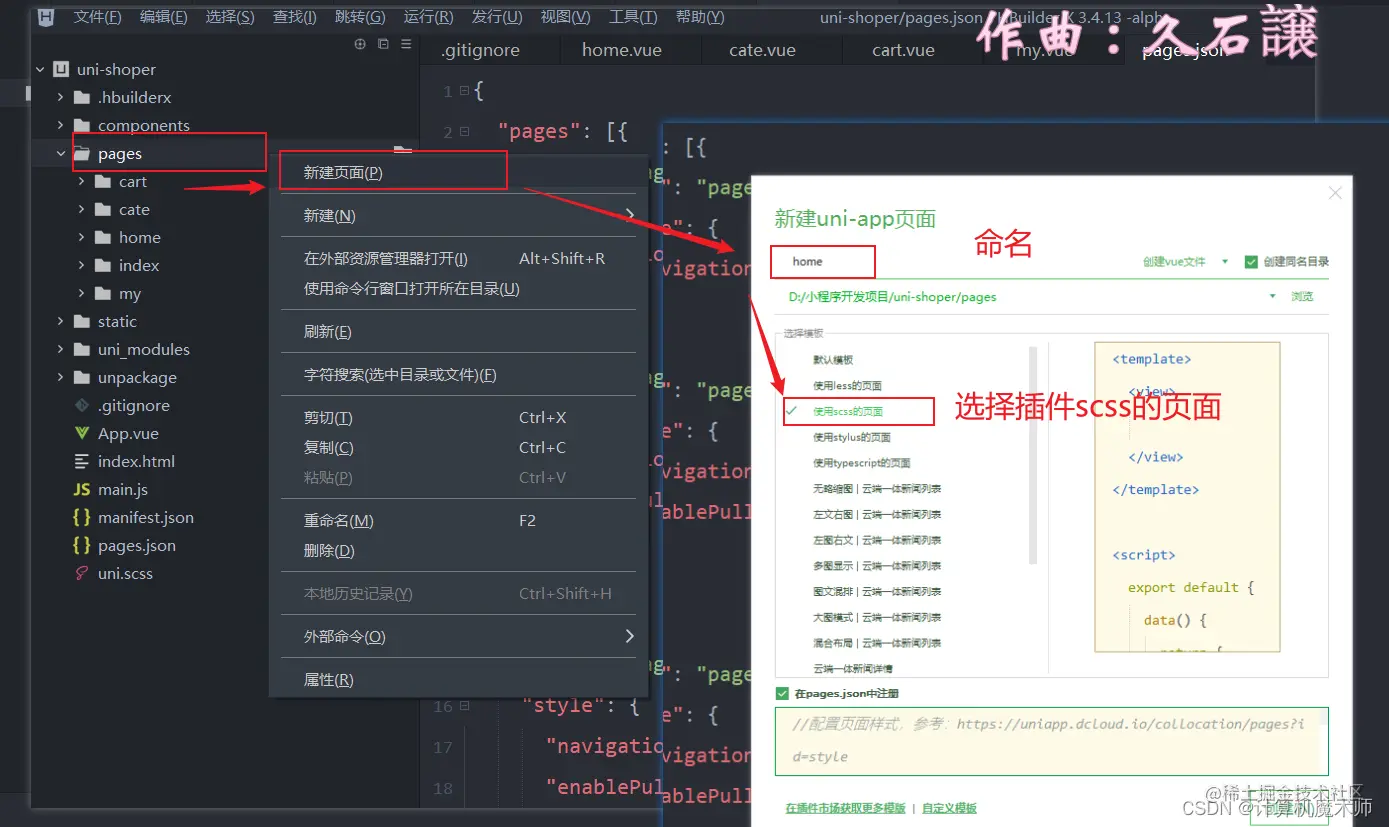
Task: Open the project panel hamburger menu icon
Action: click(404, 44)
